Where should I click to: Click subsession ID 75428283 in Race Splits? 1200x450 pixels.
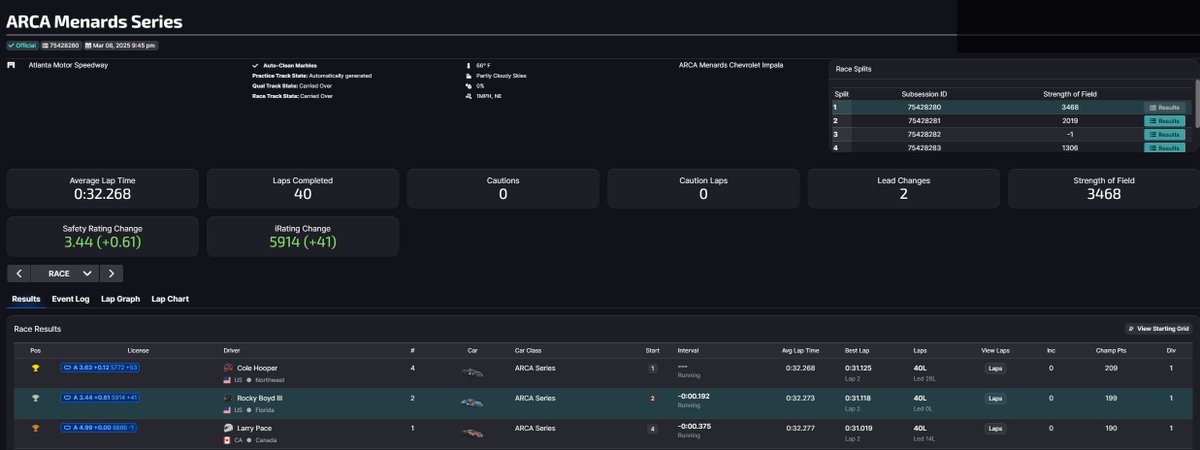pyautogui.click(x=924, y=148)
